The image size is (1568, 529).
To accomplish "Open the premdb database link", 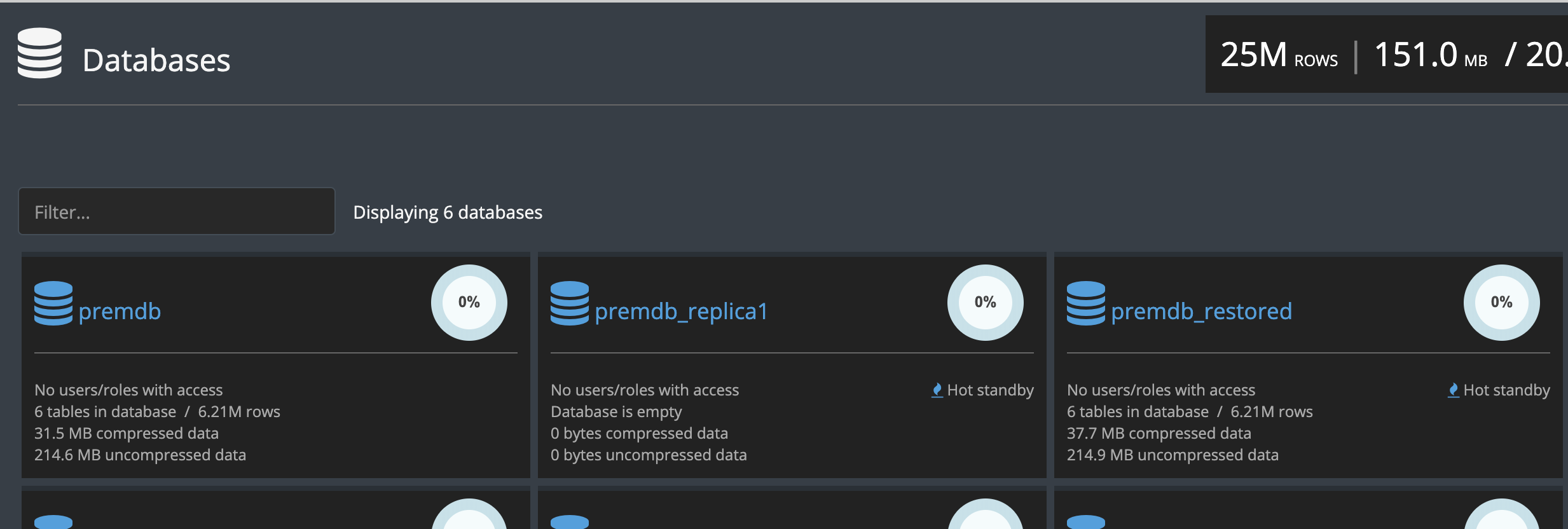I will pos(120,312).
